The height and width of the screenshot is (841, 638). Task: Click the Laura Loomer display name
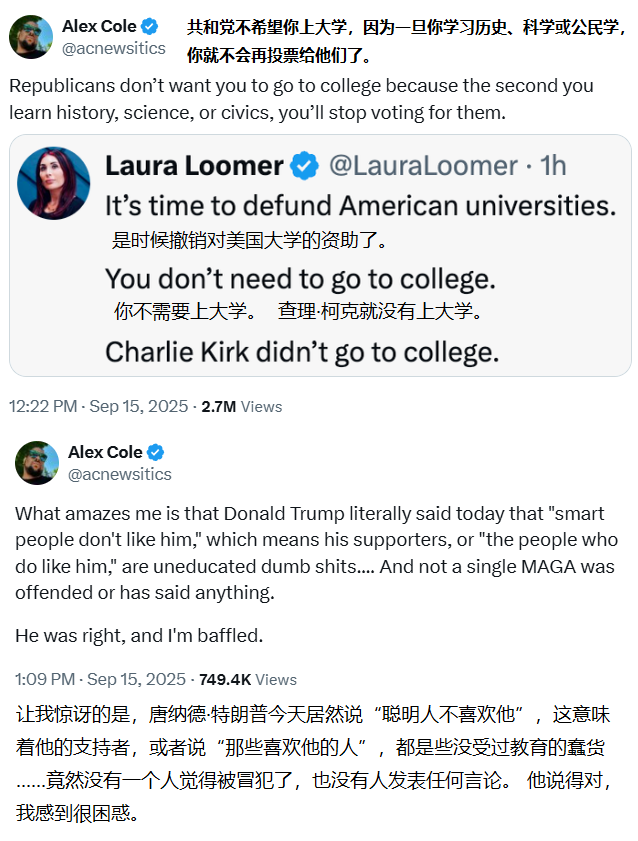click(x=194, y=165)
